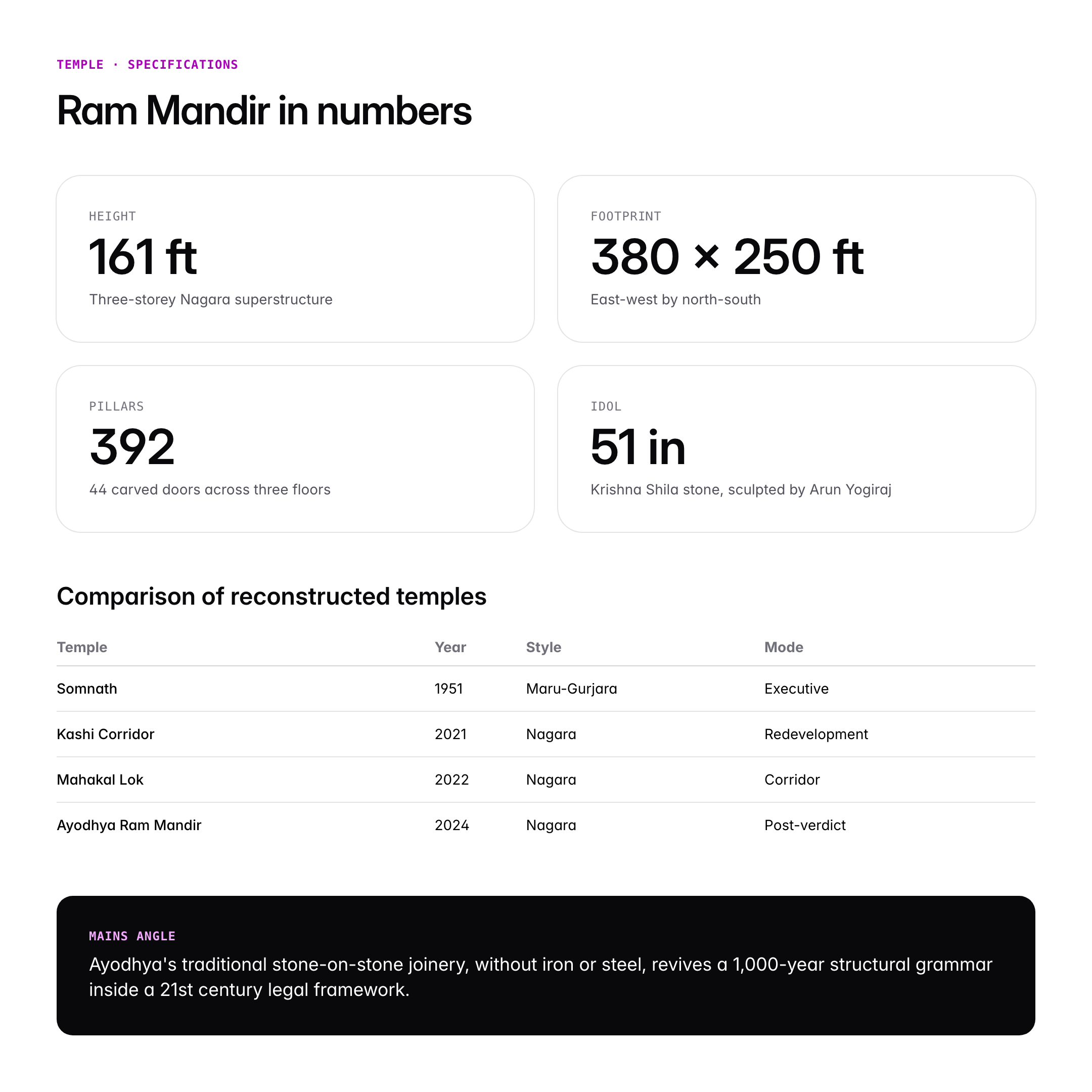Click the Redevelopment mode cell
The width and height of the screenshot is (1092, 1092).
point(815,734)
